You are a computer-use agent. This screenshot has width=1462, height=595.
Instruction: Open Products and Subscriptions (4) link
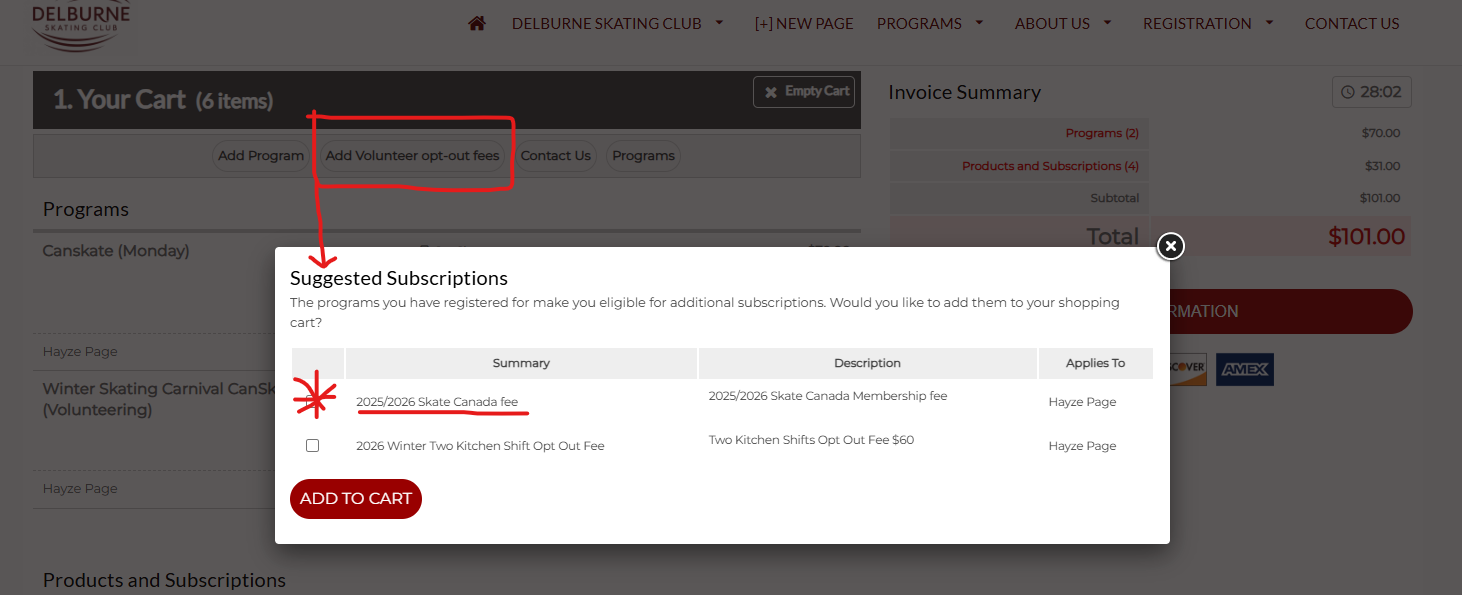pos(1050,166)
